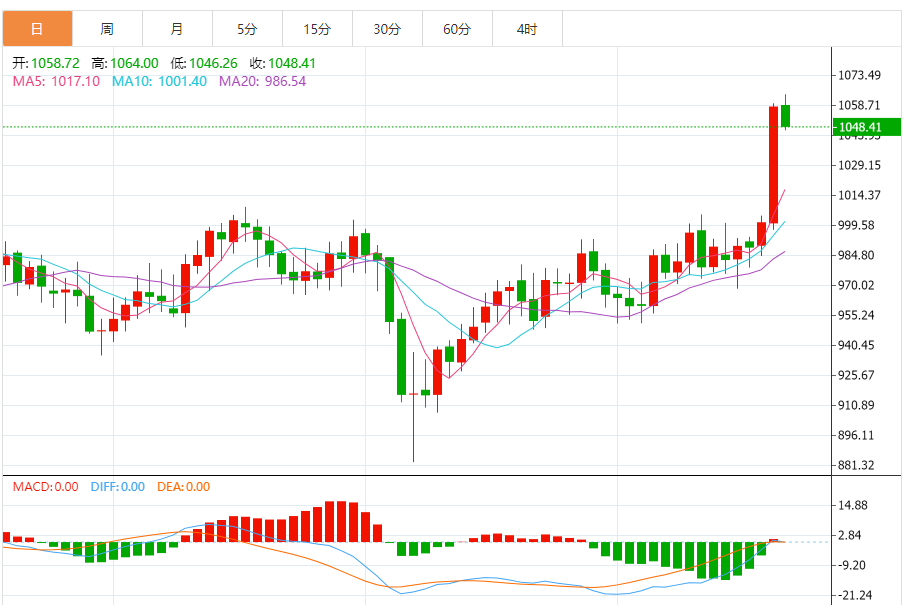Click the 1029.15 price axis label

pos(859,166)
